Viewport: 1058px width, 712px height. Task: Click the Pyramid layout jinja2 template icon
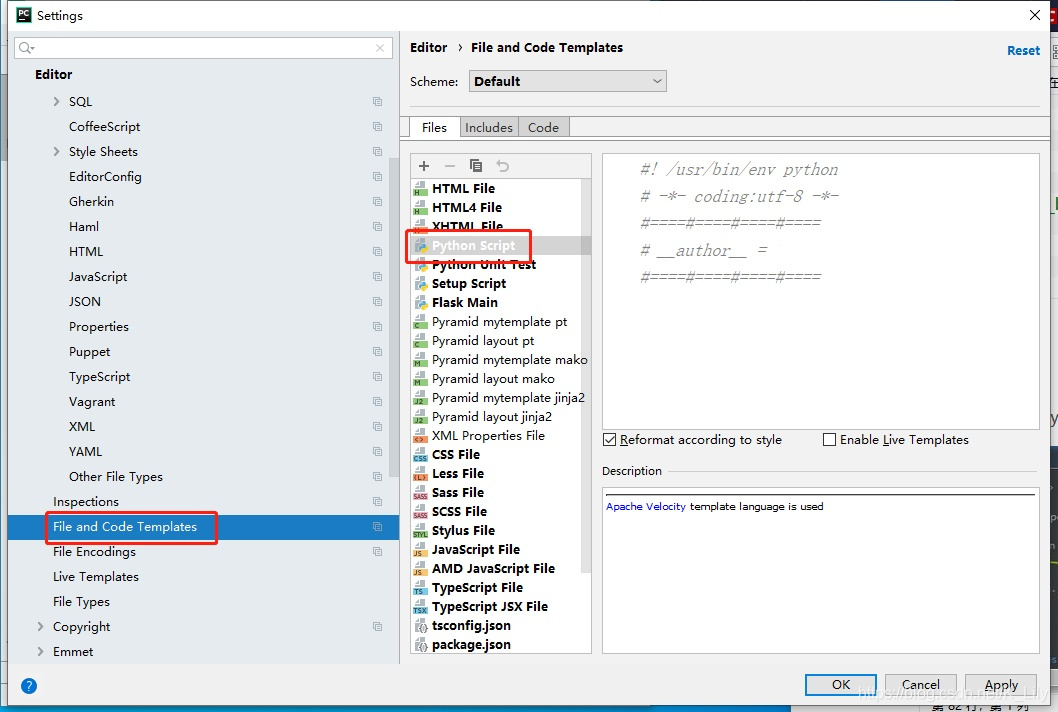click(420, 417)
